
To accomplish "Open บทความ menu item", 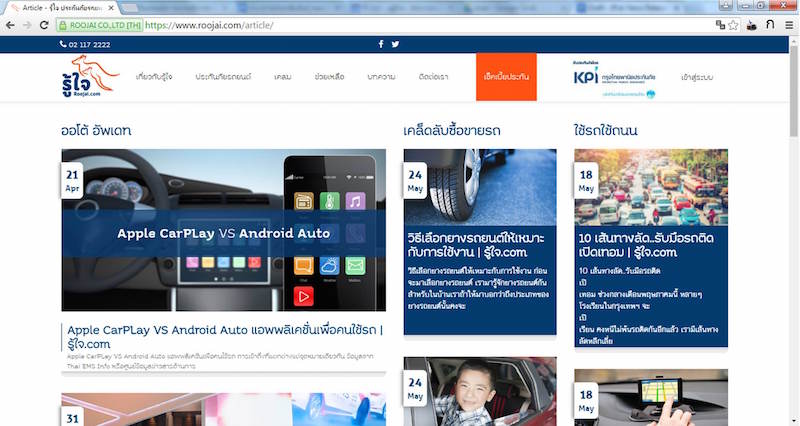I will pos(381,77).
